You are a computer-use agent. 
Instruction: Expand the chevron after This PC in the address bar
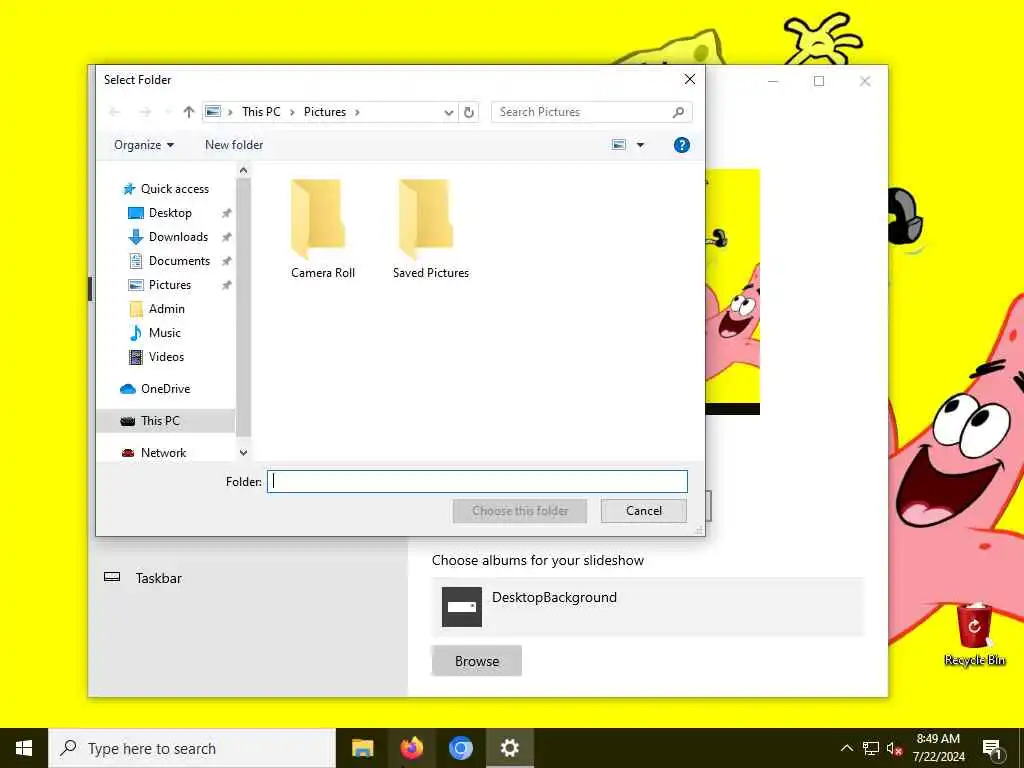point(292,112)
